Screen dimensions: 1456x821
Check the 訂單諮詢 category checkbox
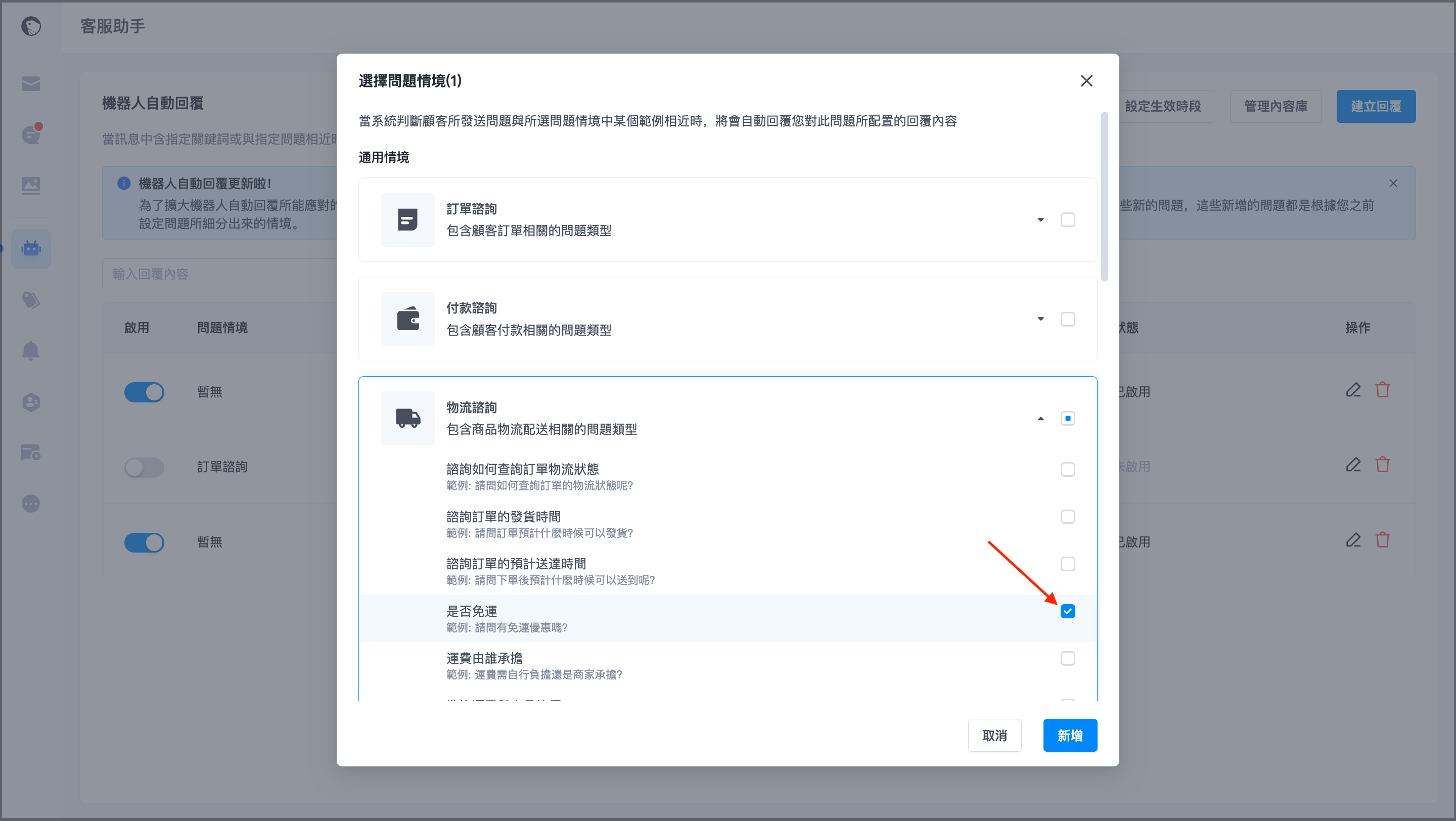[1068, 220]
